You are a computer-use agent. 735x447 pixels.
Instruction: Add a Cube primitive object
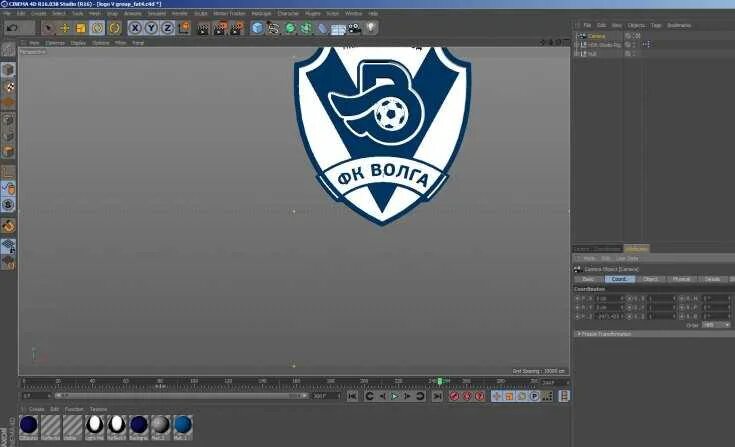click(x=257, y=28)
